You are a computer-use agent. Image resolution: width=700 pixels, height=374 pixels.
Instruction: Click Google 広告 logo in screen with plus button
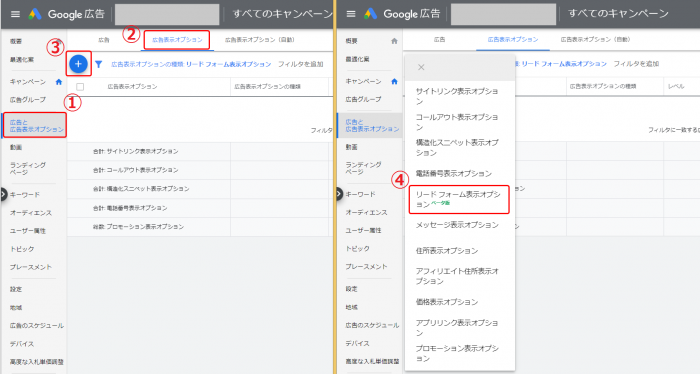(66, 14)
